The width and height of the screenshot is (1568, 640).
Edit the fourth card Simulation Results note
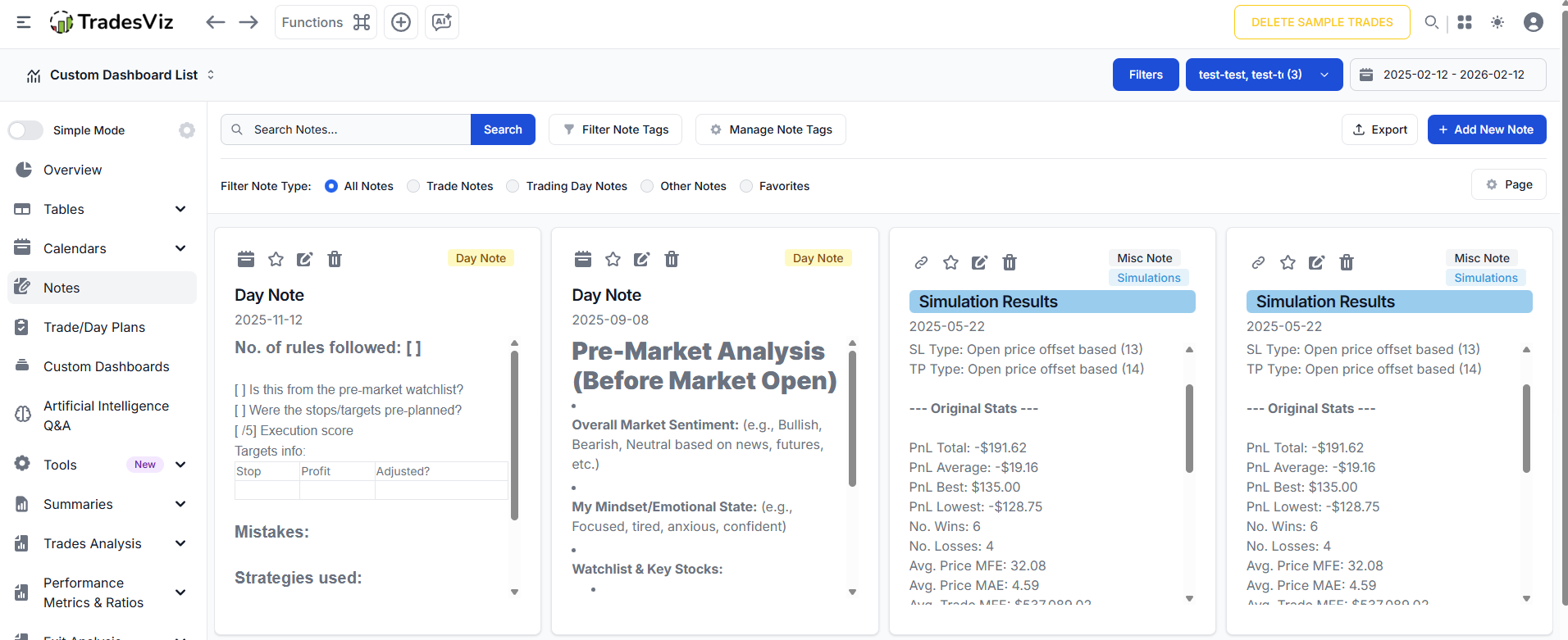click(1317, 262)
